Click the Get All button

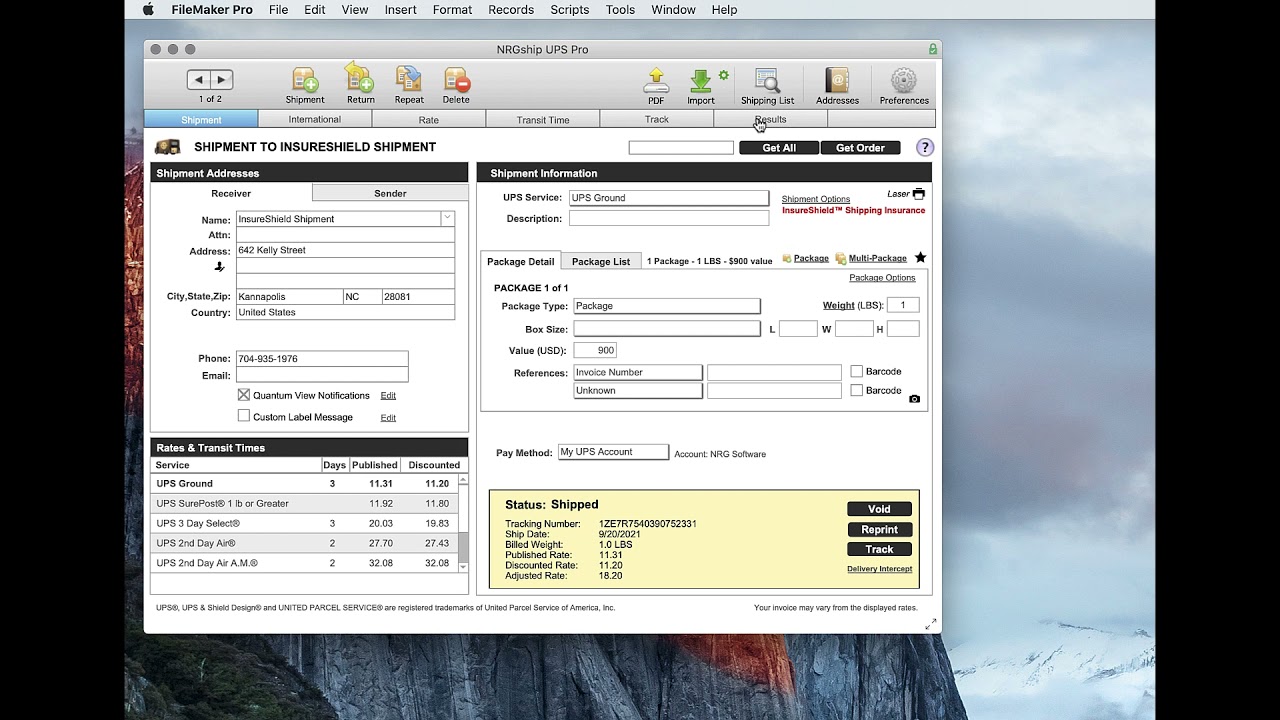click(779, 148)
